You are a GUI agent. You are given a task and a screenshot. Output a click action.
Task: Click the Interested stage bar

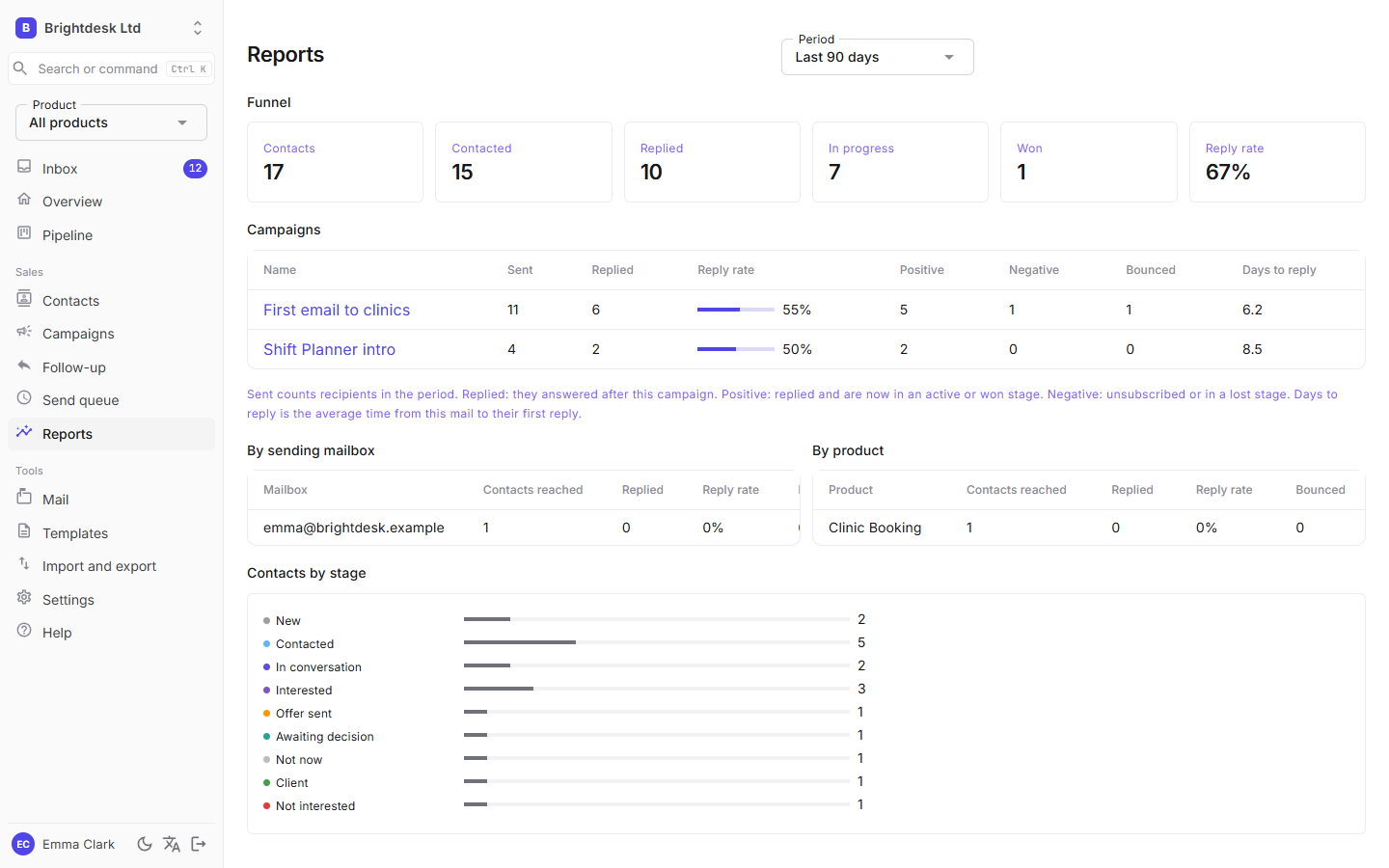click(656, 689)
